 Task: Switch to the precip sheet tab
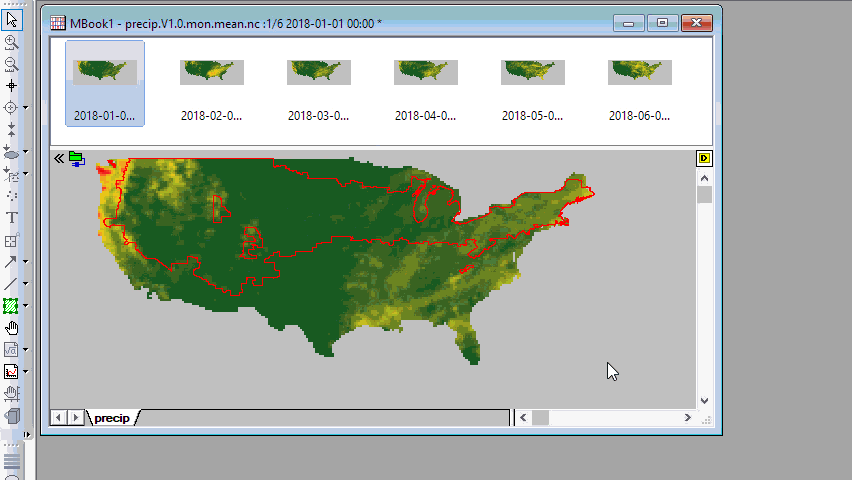click(x=113, y=418)
